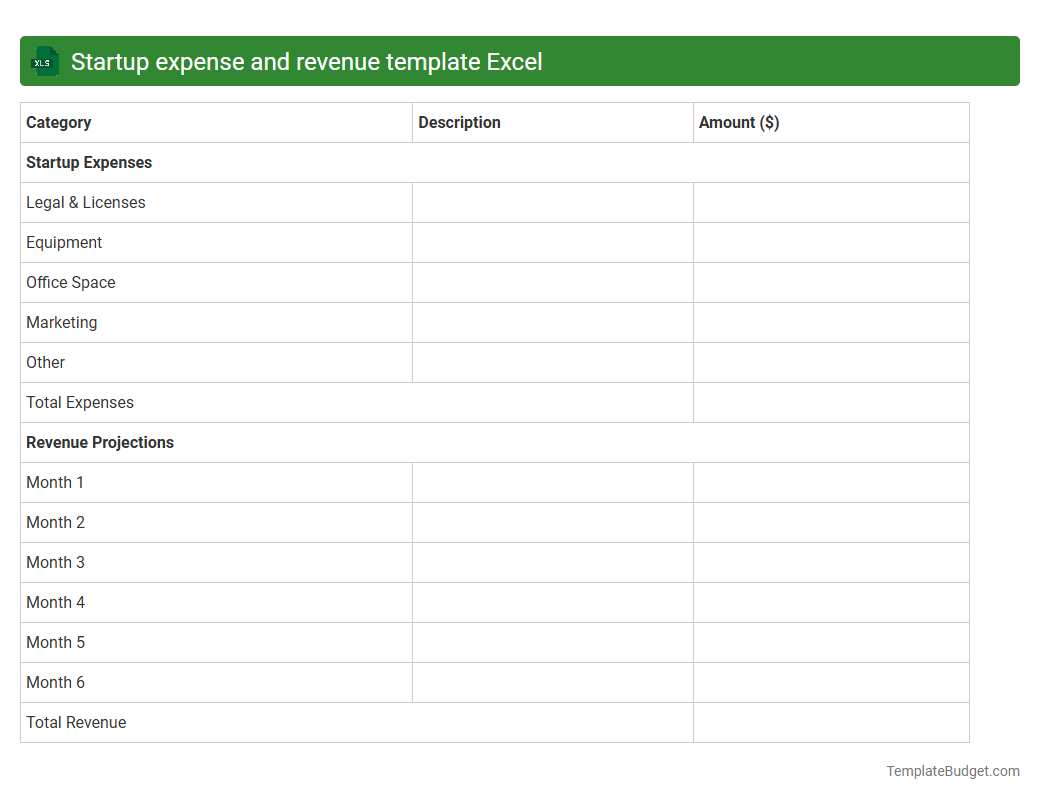The height and width of the screenshot is (800, 1040).
Task: Click the Office Space category entry
Action: (x=70, y=282)
